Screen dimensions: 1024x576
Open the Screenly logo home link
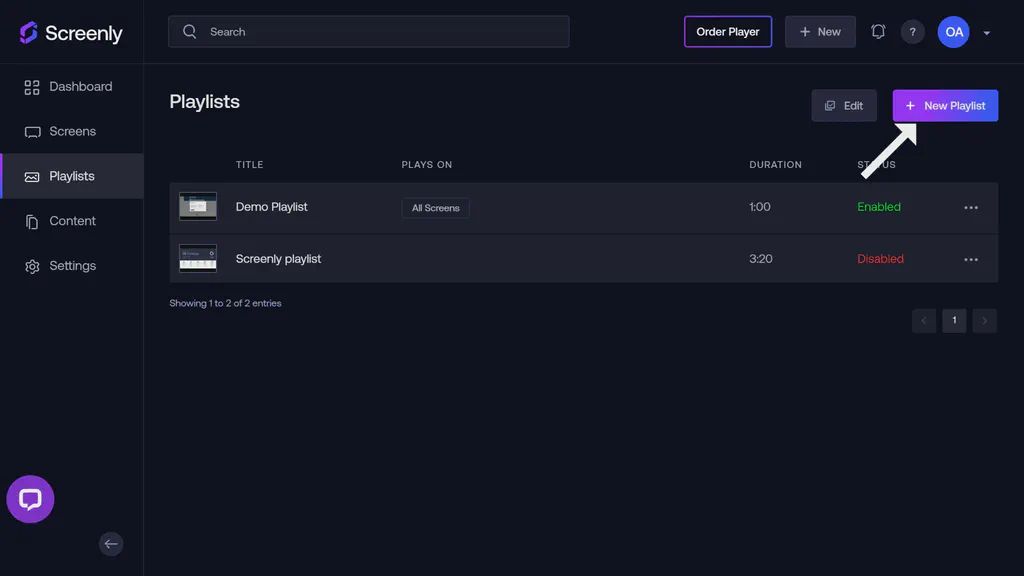(x=70, y=32)
